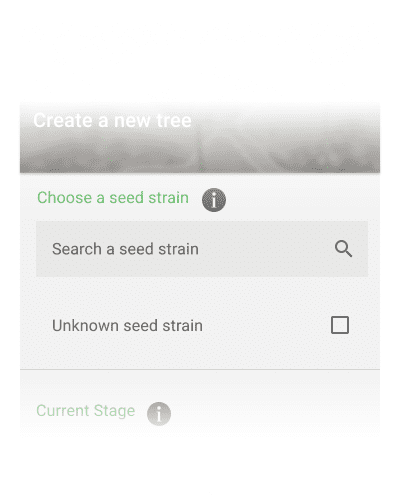Click the Search a seed strain placeholder text

pyautogui.click(x=125, y=249)
